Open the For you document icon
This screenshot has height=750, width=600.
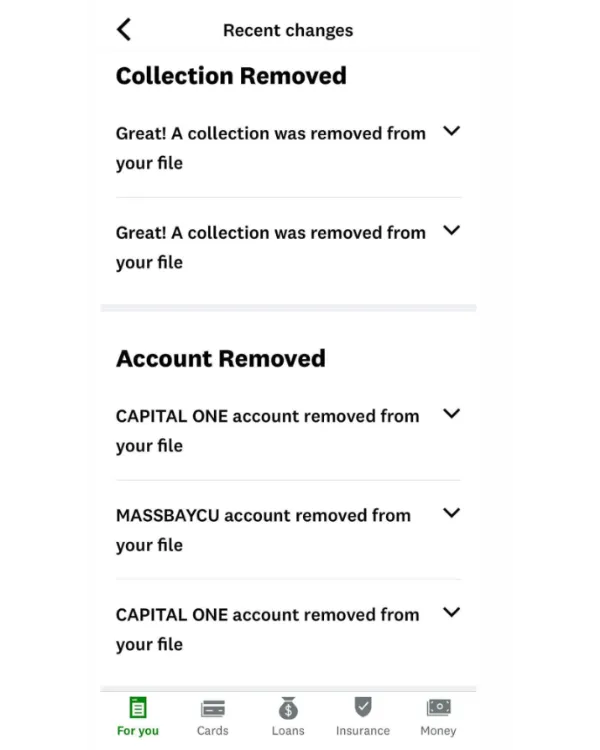click(138, 707)
